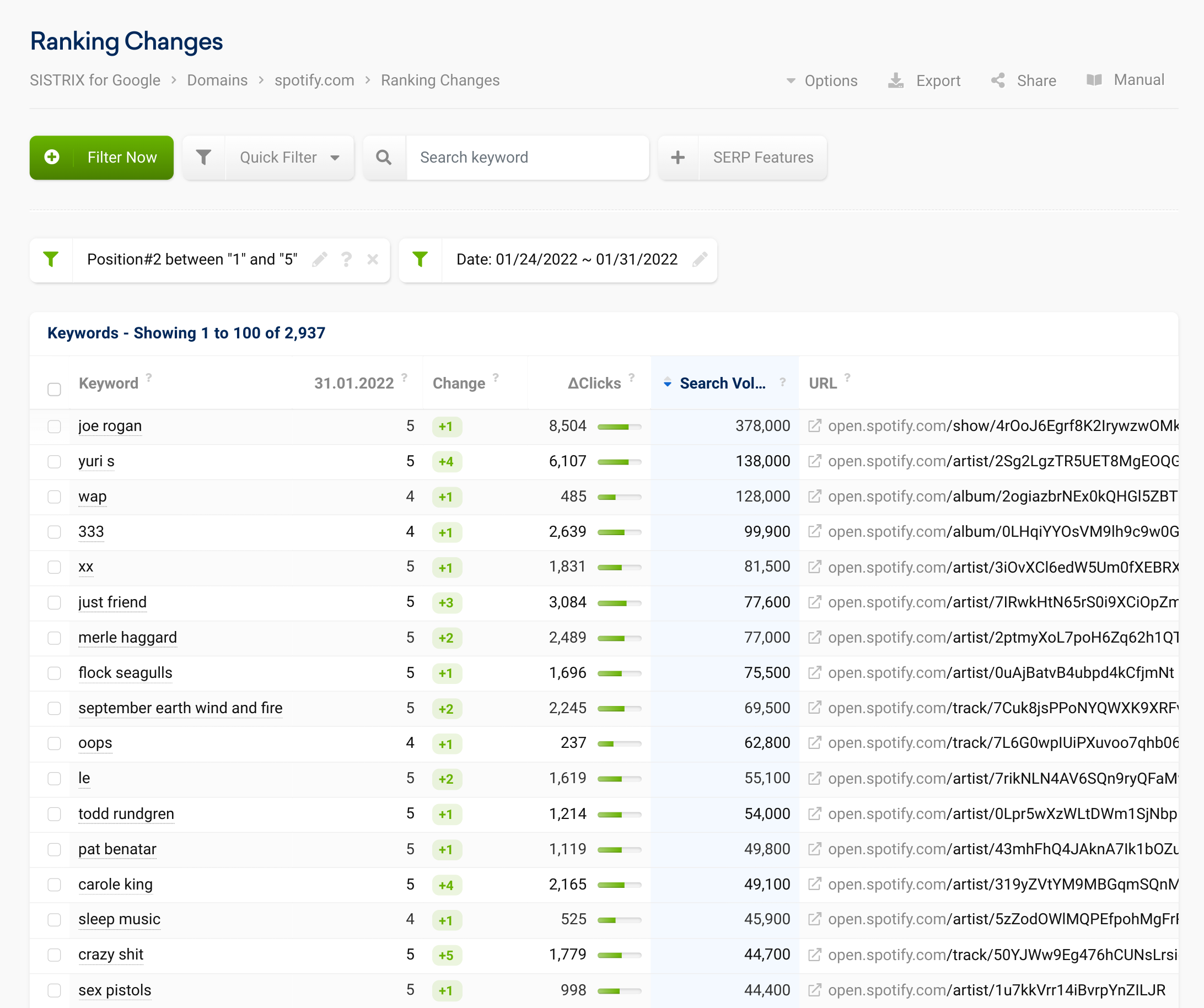Image resolution: width=1204 pixels, height=1008 pixels.
Task: Tick the just friend row checkbox
Action: [x=55, y=603]
